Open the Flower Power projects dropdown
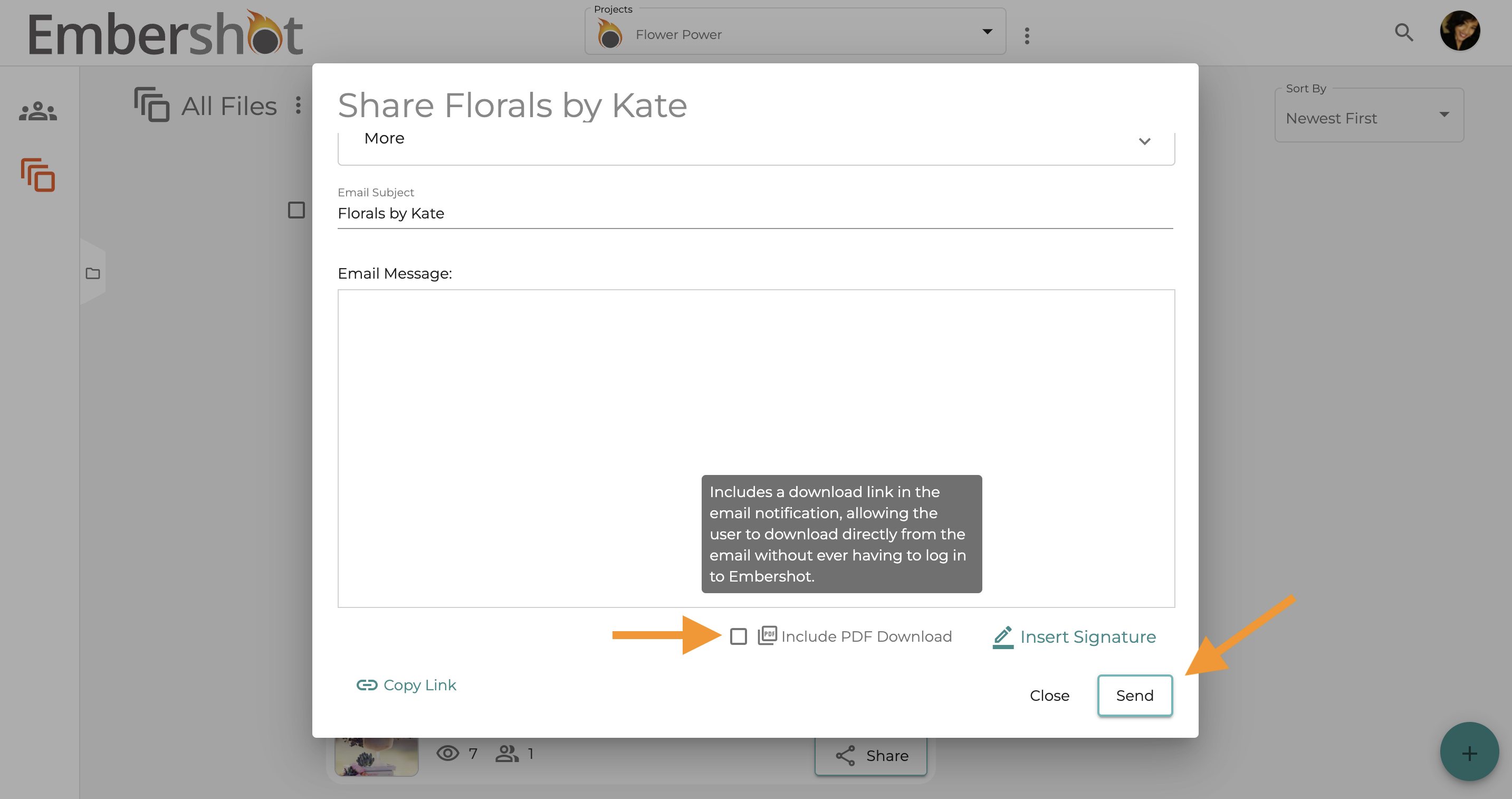The image size is (1512, 799). (795, 33)
